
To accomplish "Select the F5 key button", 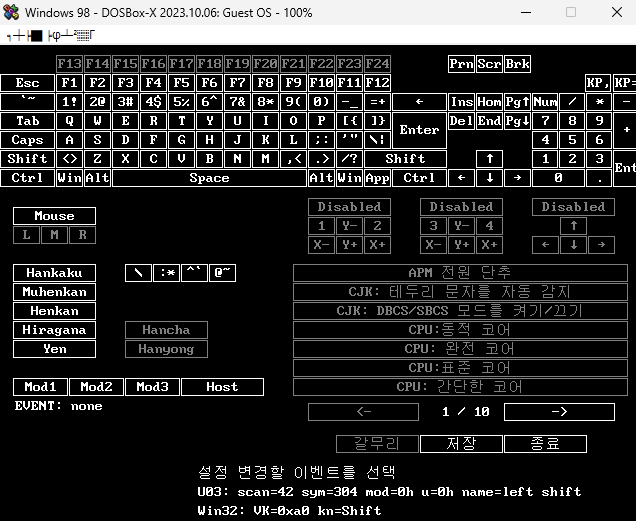I will (181, 83).
